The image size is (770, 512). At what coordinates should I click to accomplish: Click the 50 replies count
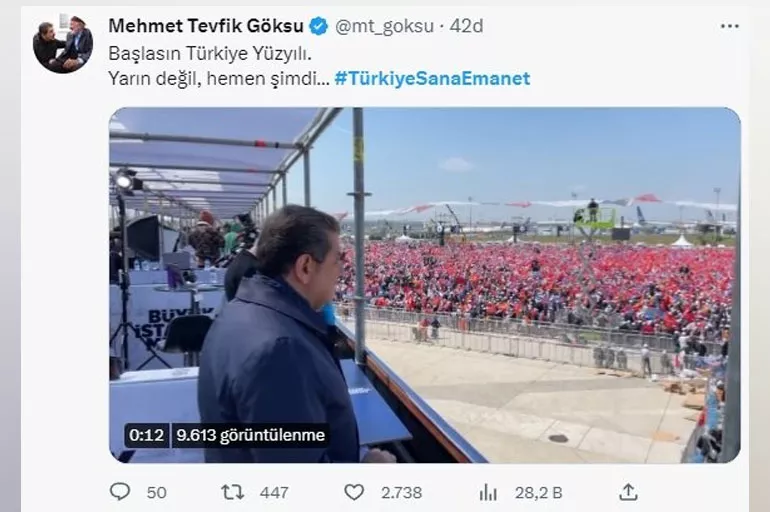coord(157,492)
